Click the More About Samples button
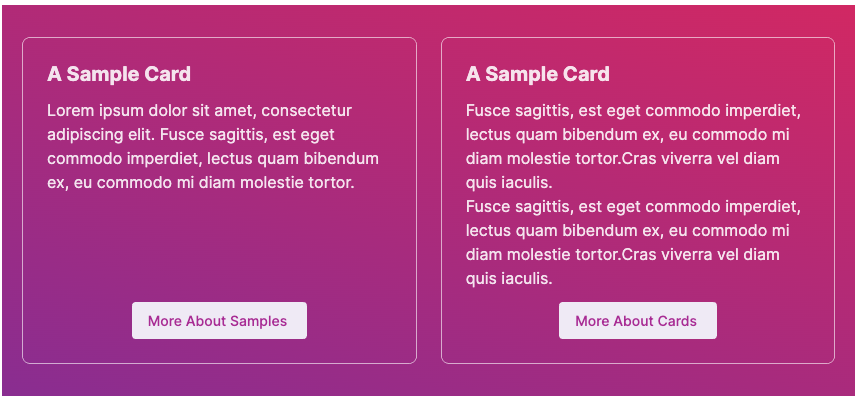The height and width of the screenshot is (404, 860). [x=218, y=321]
